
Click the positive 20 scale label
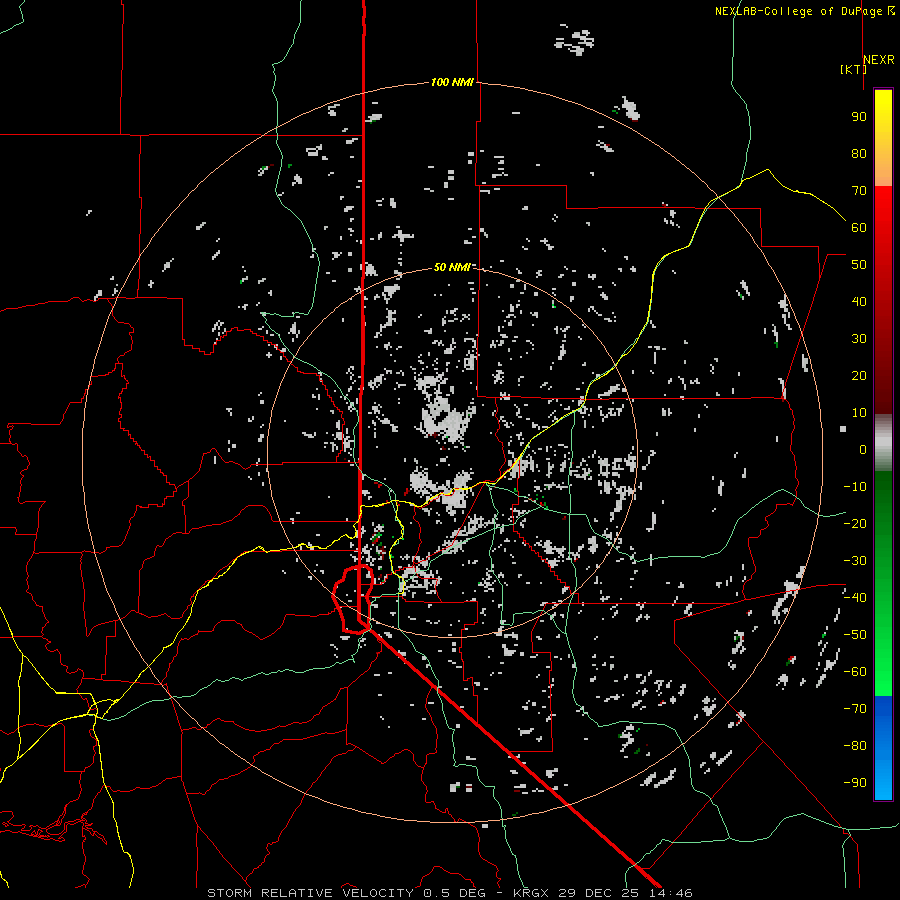(859, 376)
